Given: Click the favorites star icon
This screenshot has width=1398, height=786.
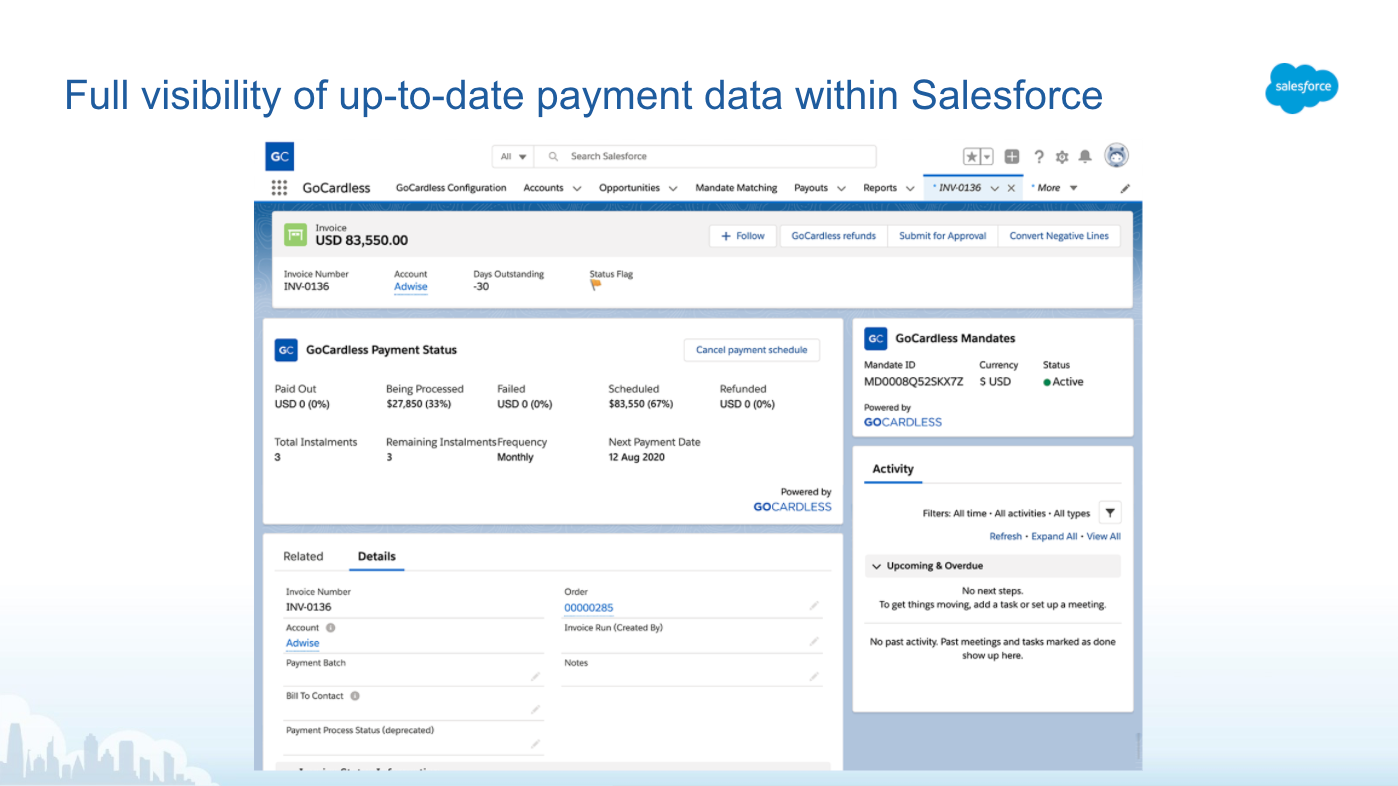Looking at the screenshot, I should click(x=971, y=157).
